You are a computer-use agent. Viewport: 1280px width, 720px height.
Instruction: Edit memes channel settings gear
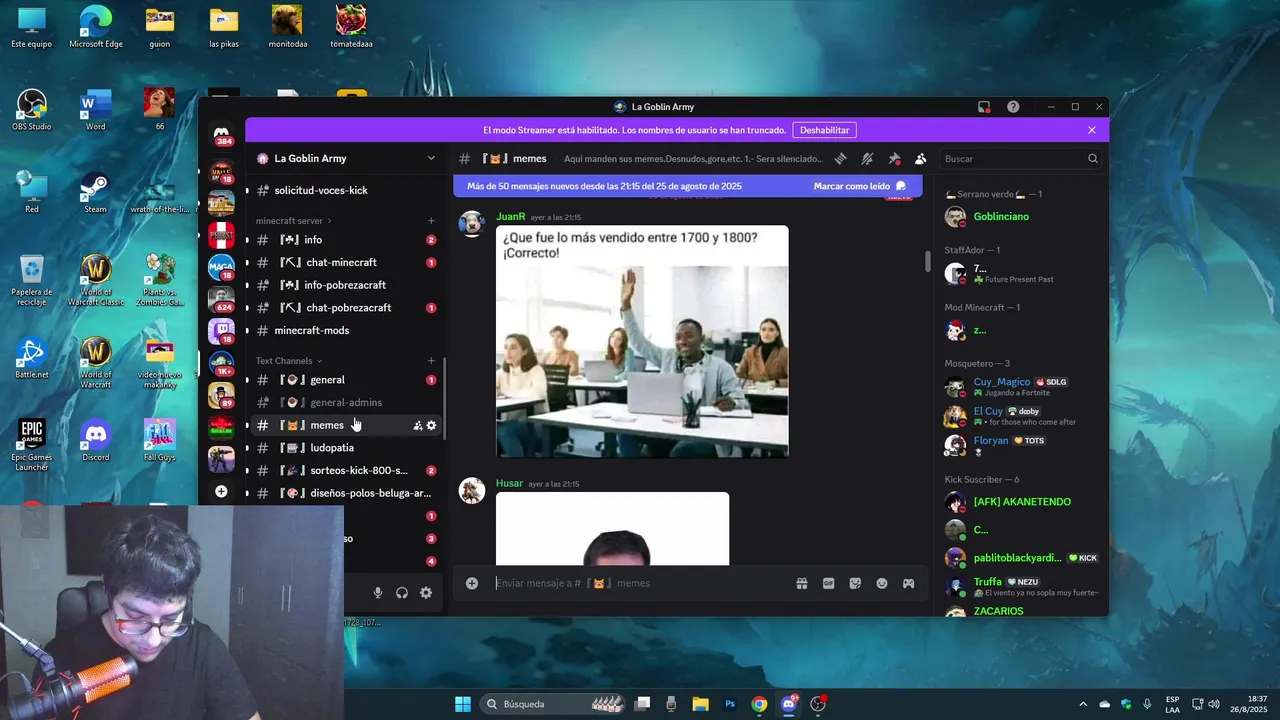point(432,426)
